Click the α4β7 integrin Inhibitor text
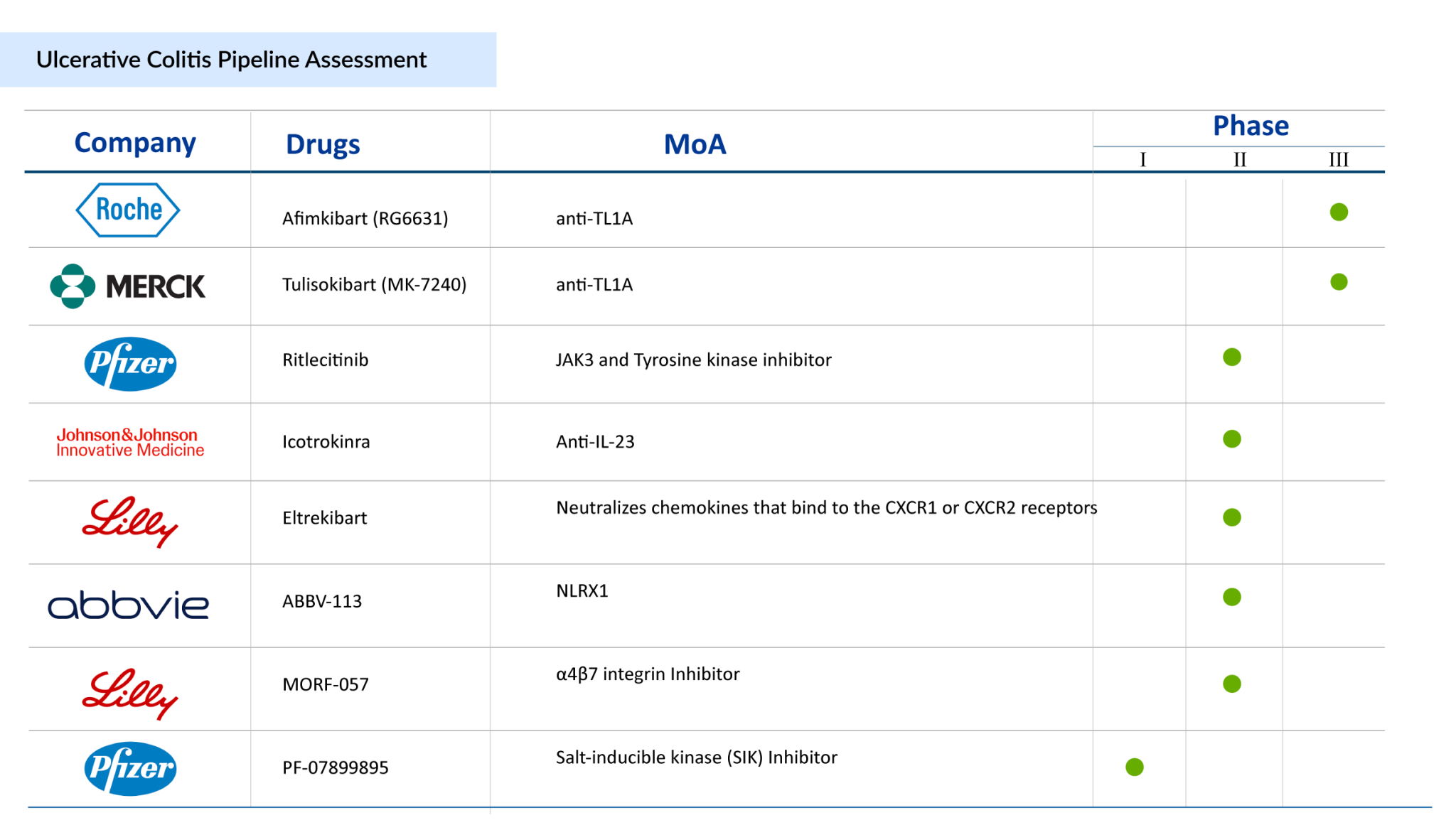1456x825 pixels. coord(648,674)
